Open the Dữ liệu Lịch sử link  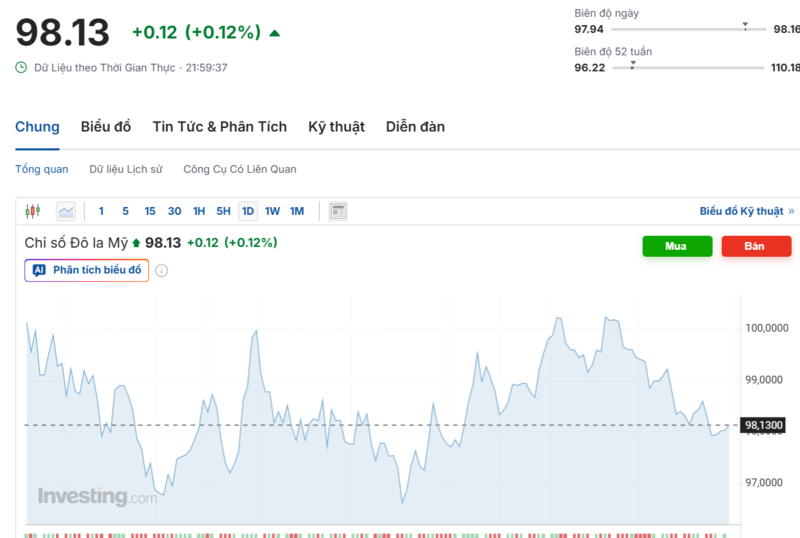[x=125, y=169]
